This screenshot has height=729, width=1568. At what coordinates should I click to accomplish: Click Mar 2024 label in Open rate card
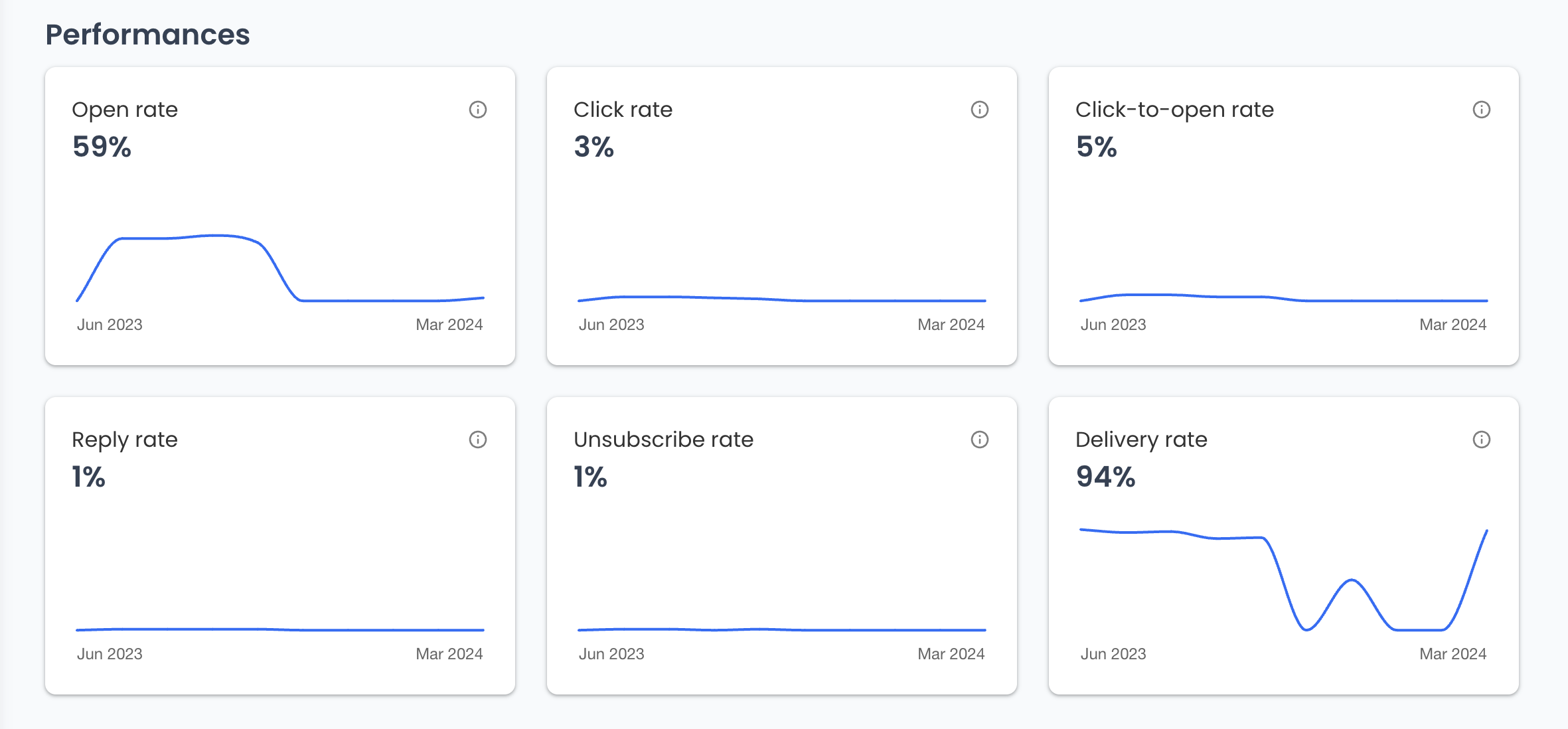449,325
